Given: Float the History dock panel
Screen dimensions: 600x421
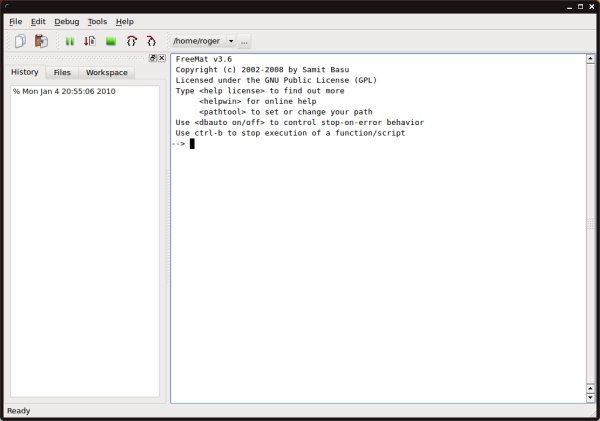Looking at the screenshot, I should click(x=153, y=59).
